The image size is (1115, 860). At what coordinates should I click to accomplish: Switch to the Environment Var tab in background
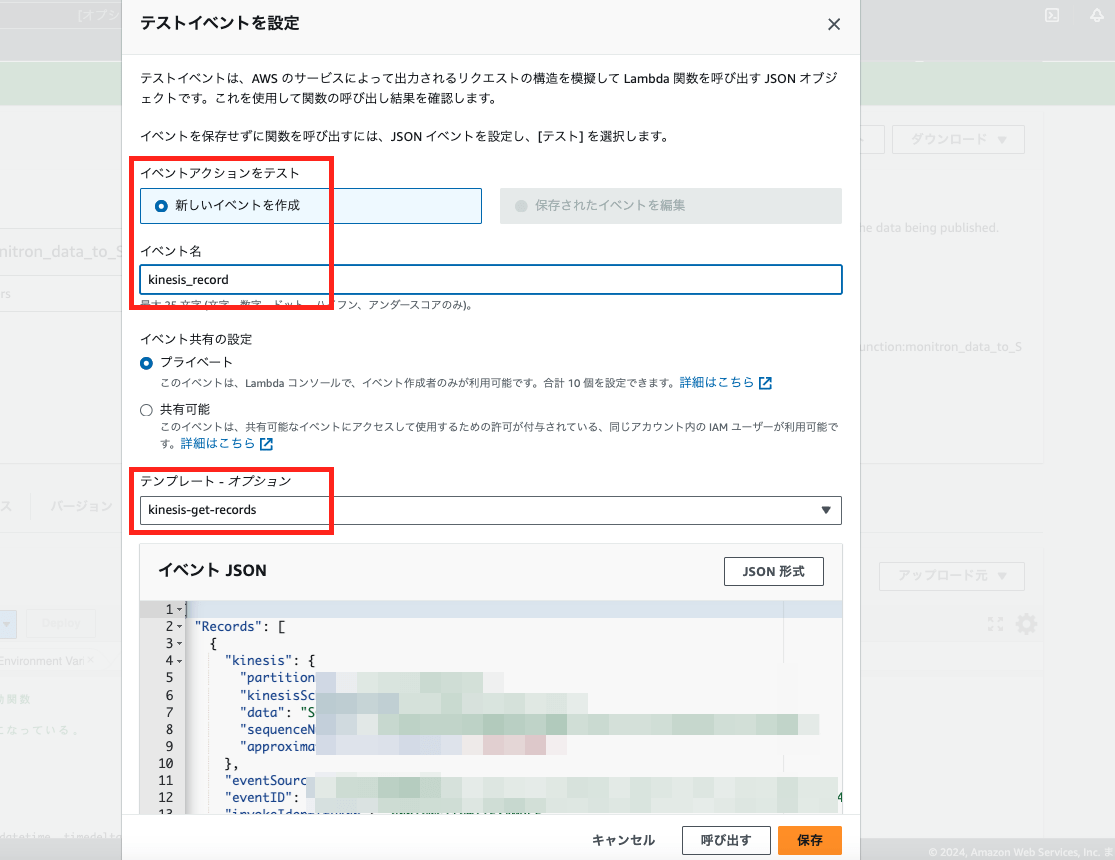point(42,661)
